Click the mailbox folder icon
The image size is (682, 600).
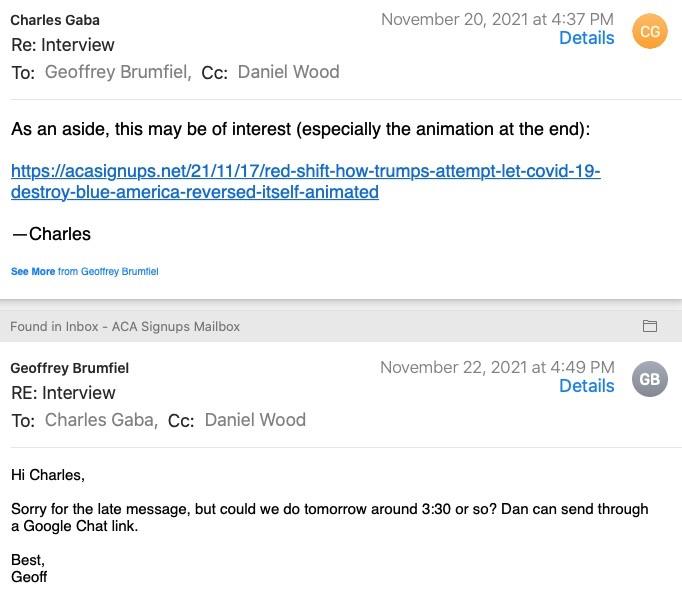tap(650, 326)
